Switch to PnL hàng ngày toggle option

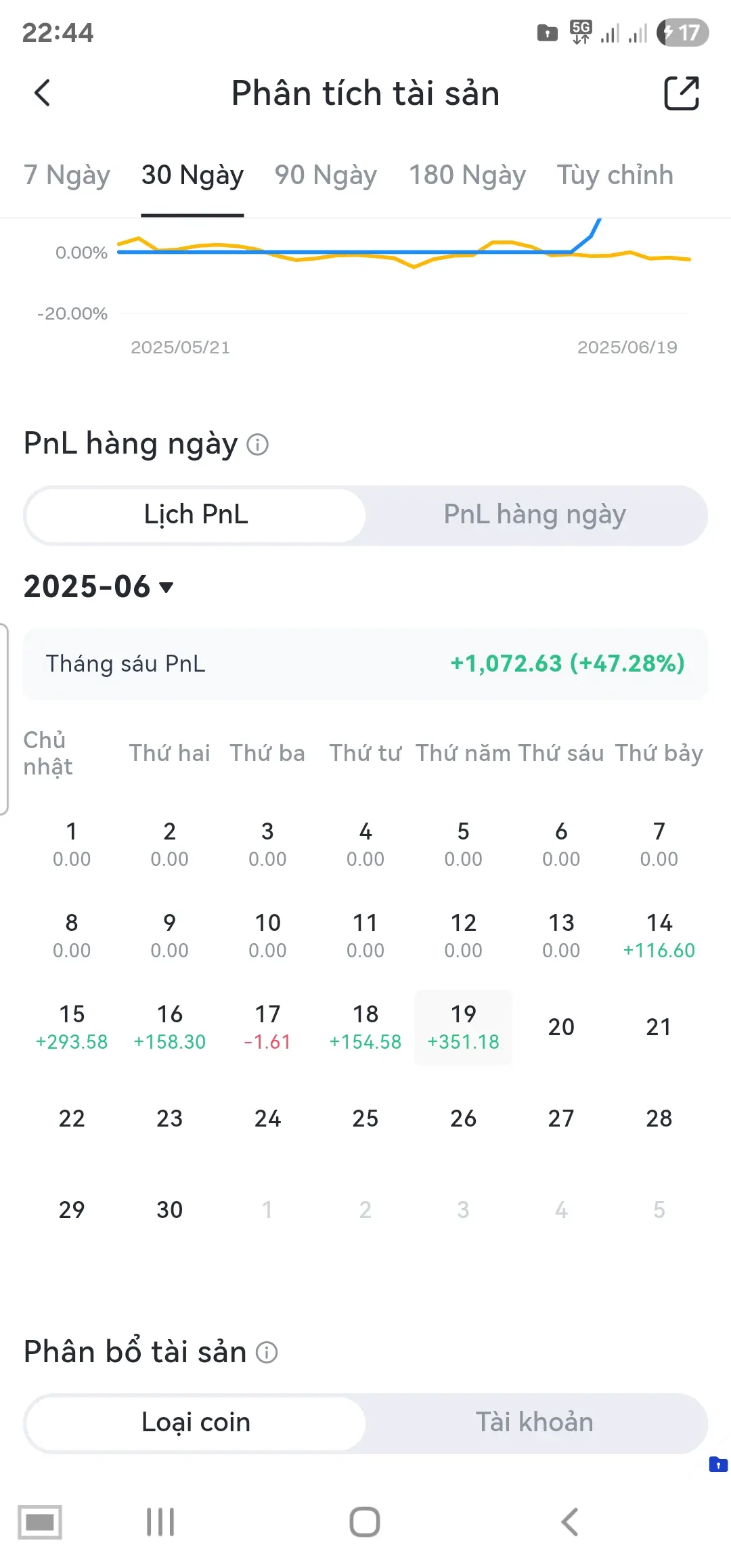click(x=535, y=515)
